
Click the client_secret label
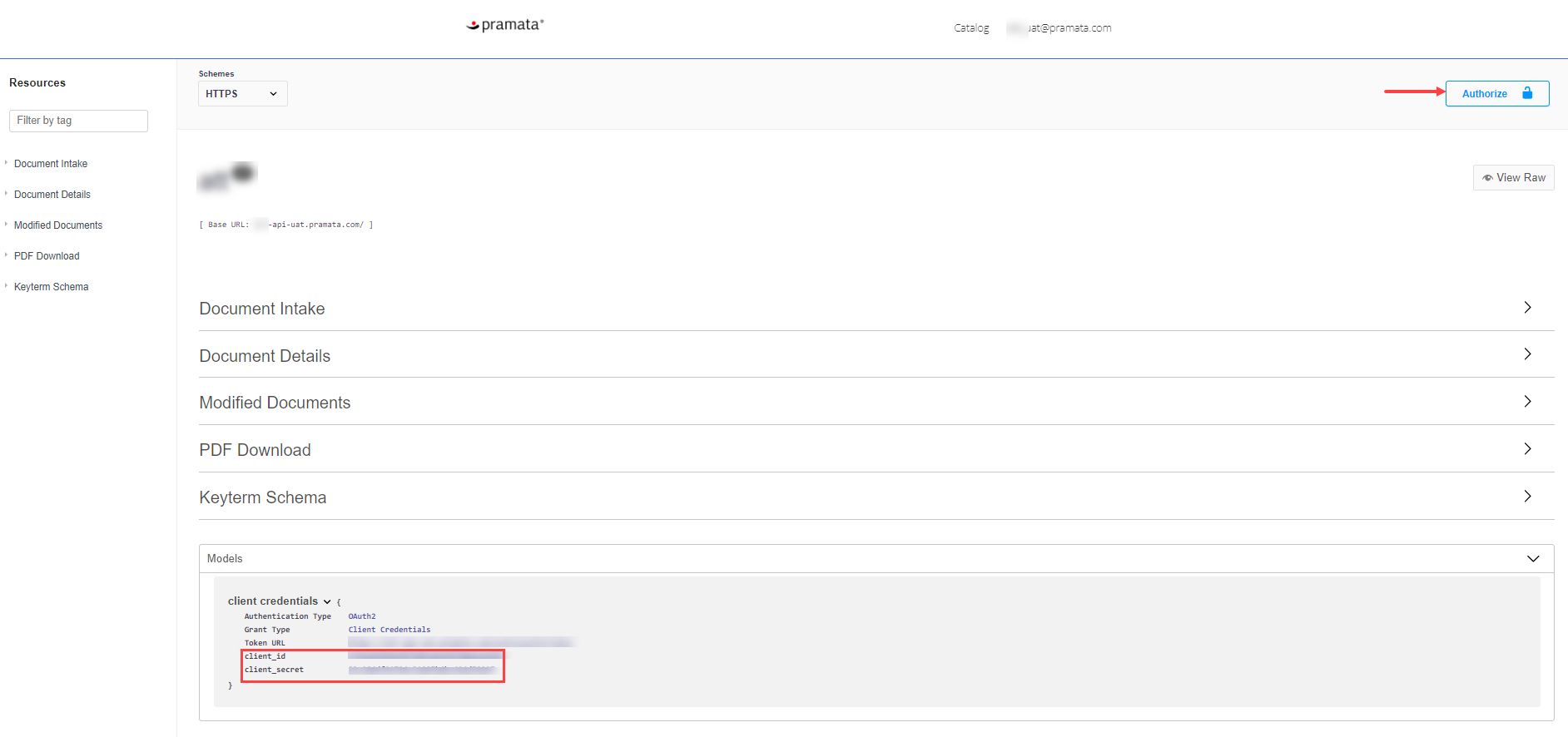tap(274, 670)
